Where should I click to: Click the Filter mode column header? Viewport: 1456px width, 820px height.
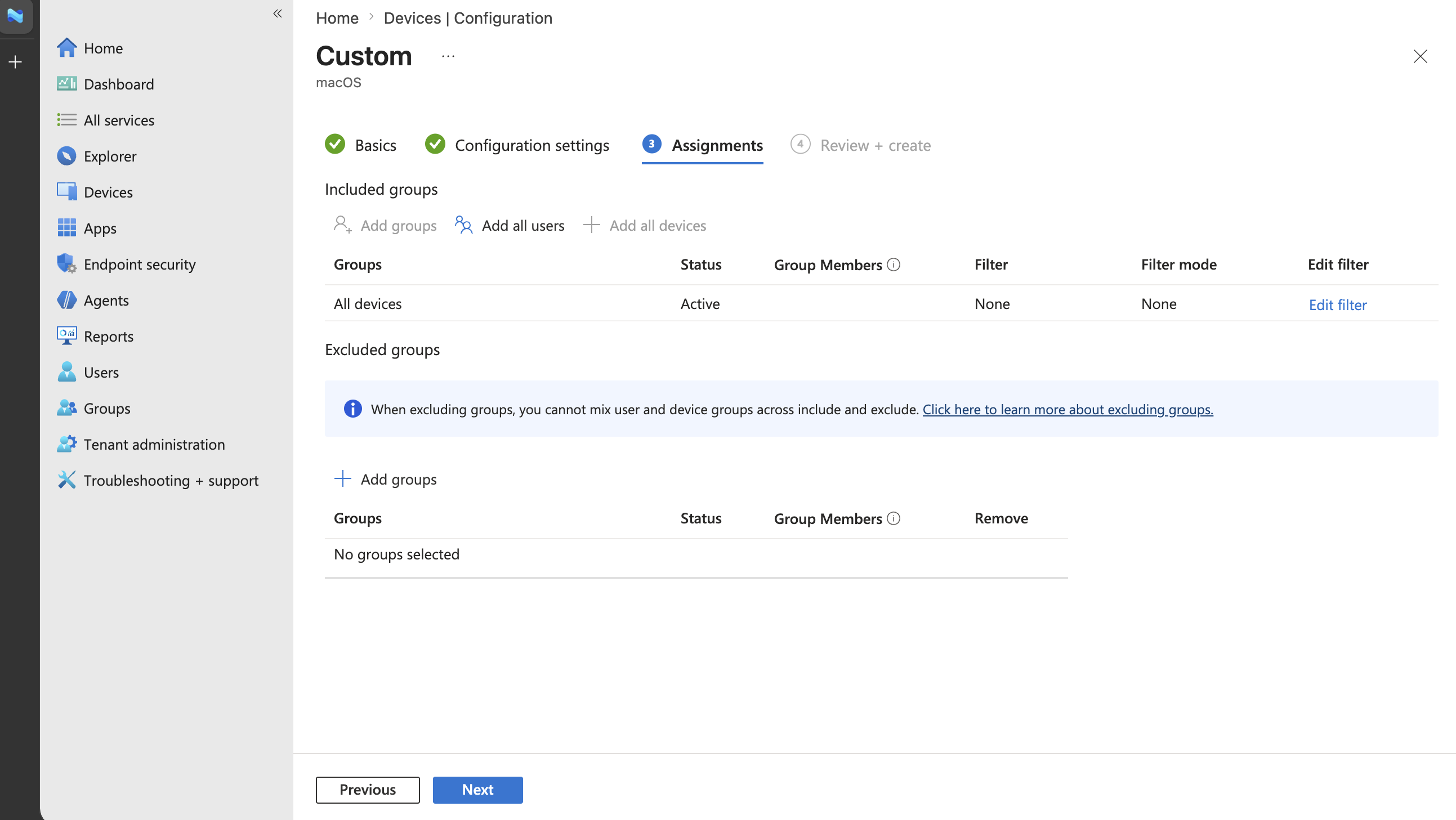pos(1178,264)
